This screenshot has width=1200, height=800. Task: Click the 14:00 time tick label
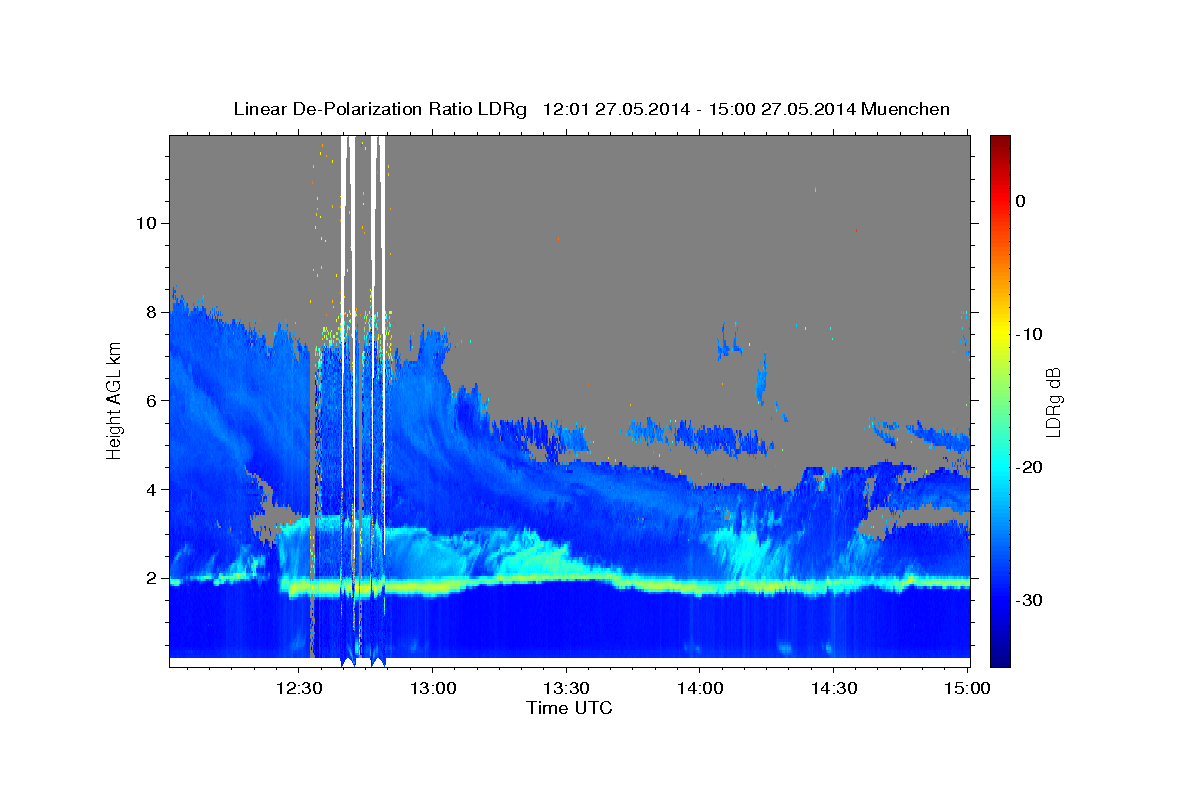coord(700,688)
